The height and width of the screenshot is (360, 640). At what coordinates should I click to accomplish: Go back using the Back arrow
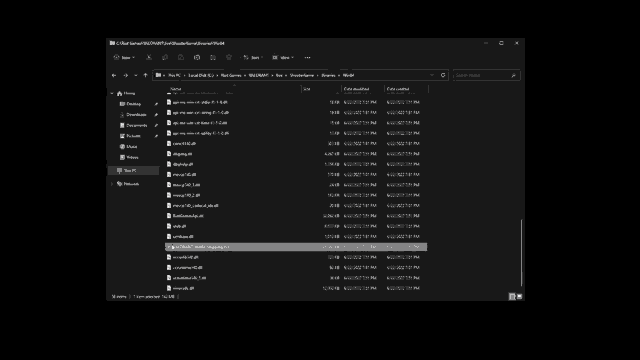click(x=114, y=76)
